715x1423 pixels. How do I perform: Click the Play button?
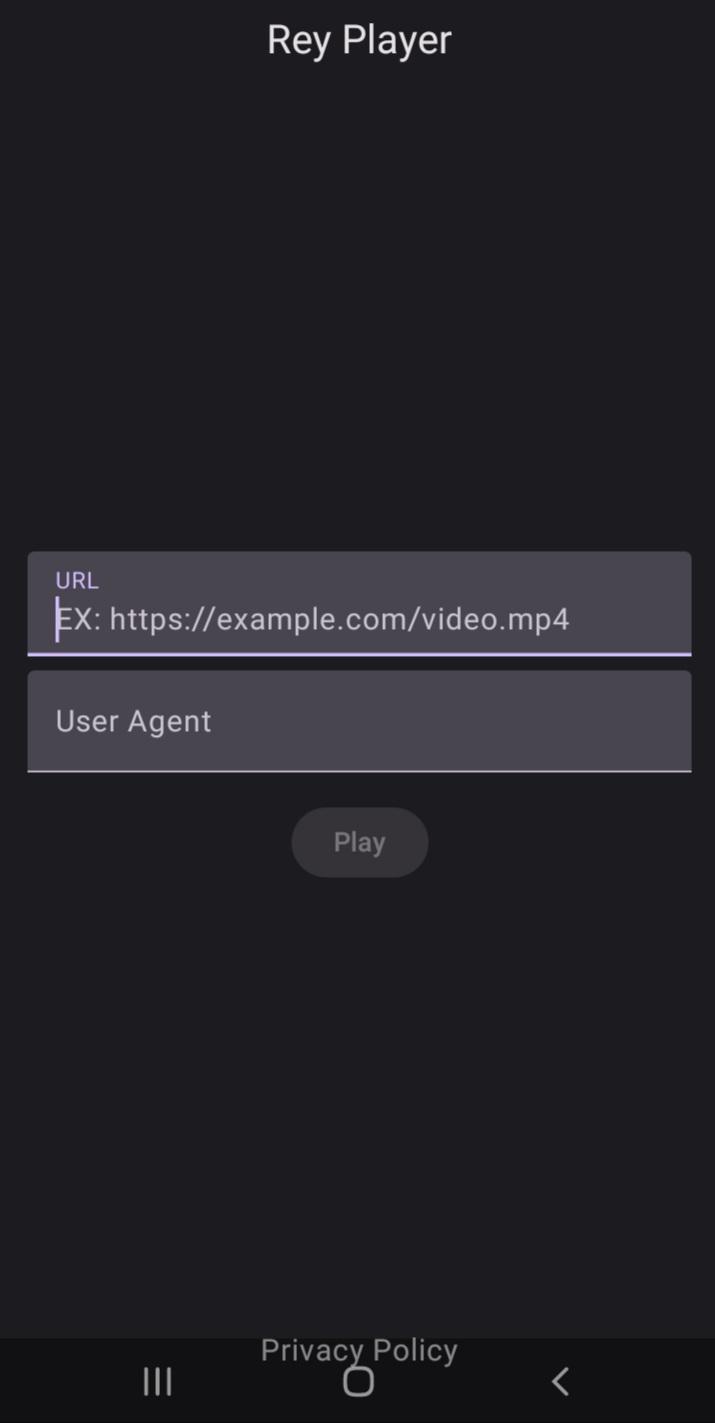pos(359,842)
